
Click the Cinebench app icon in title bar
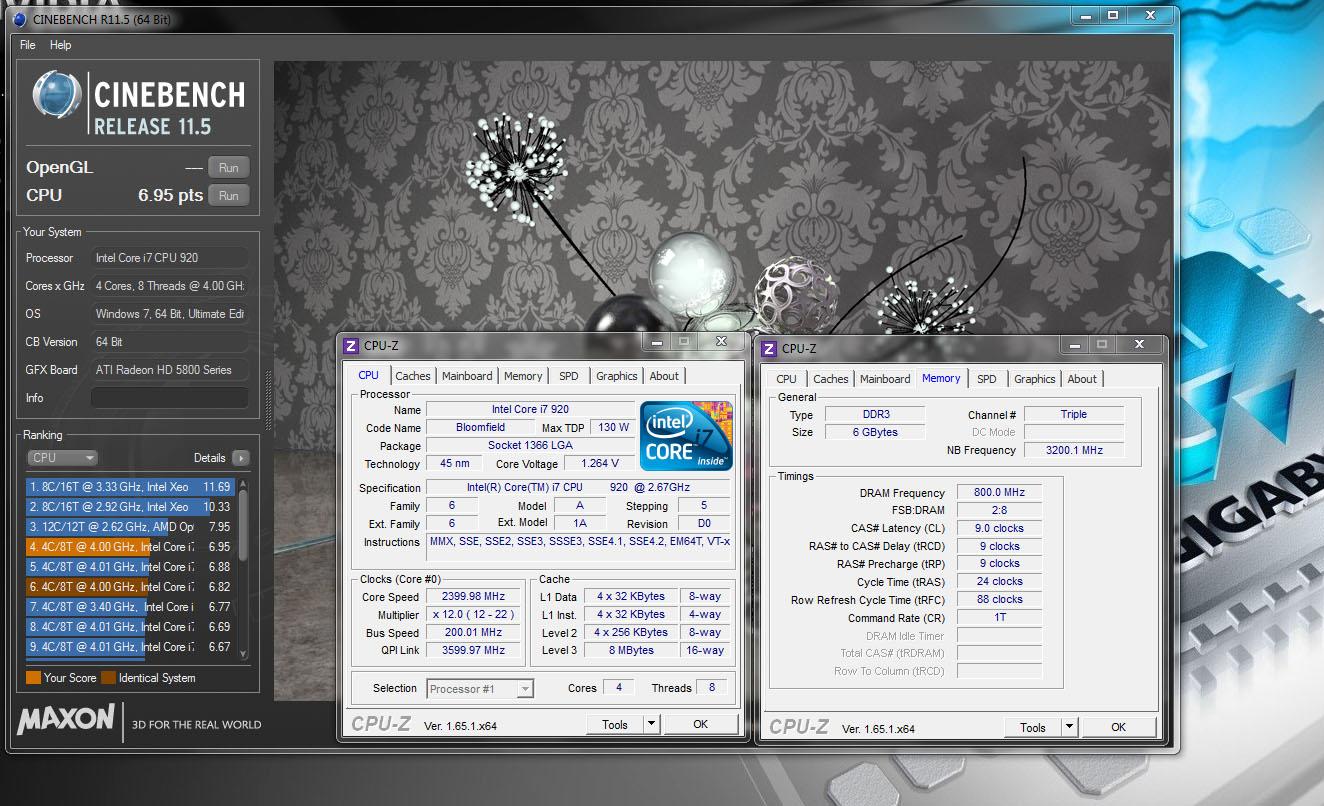(x=20, y=19)
